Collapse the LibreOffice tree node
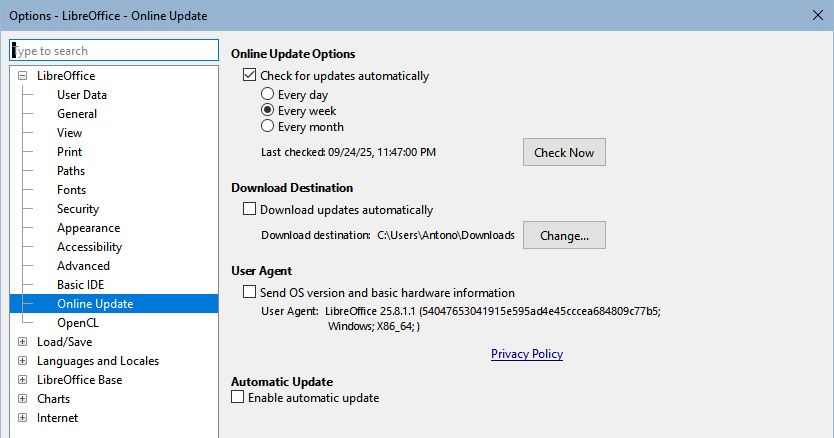 click(x=22, y=76)
